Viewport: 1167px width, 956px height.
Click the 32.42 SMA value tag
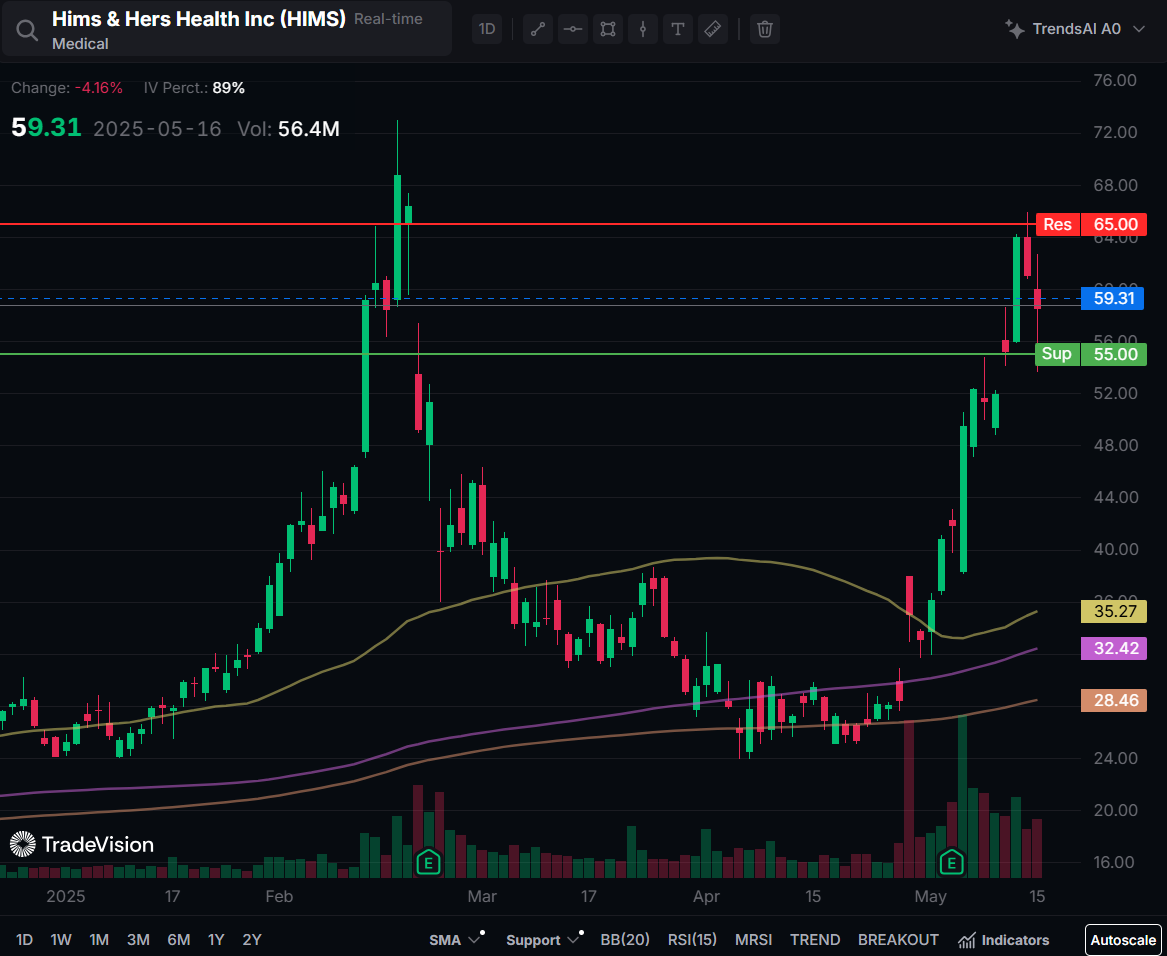pyautogui.click(x=1113, y=649)
